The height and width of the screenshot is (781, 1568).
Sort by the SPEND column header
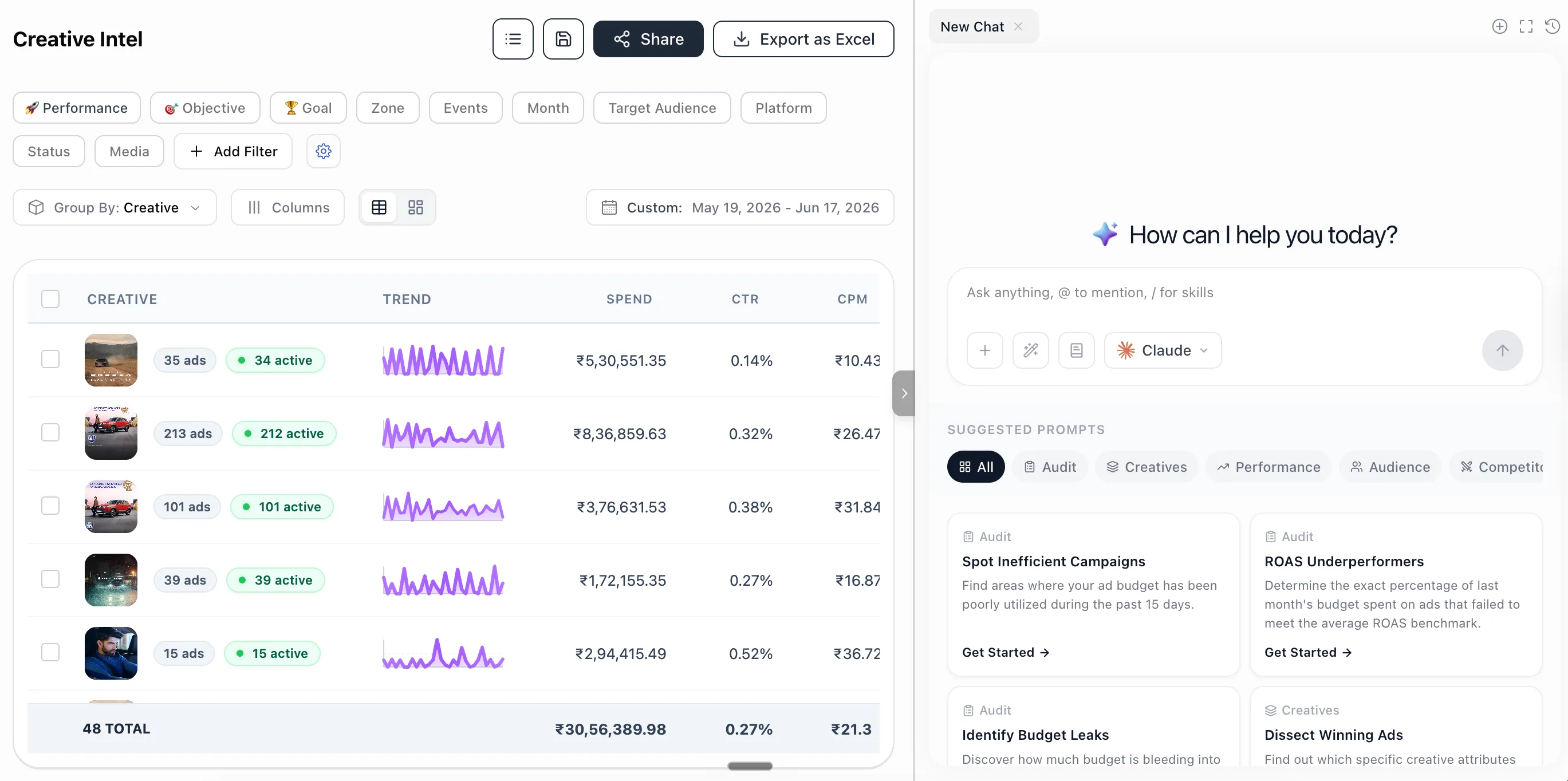click(629, 299)
